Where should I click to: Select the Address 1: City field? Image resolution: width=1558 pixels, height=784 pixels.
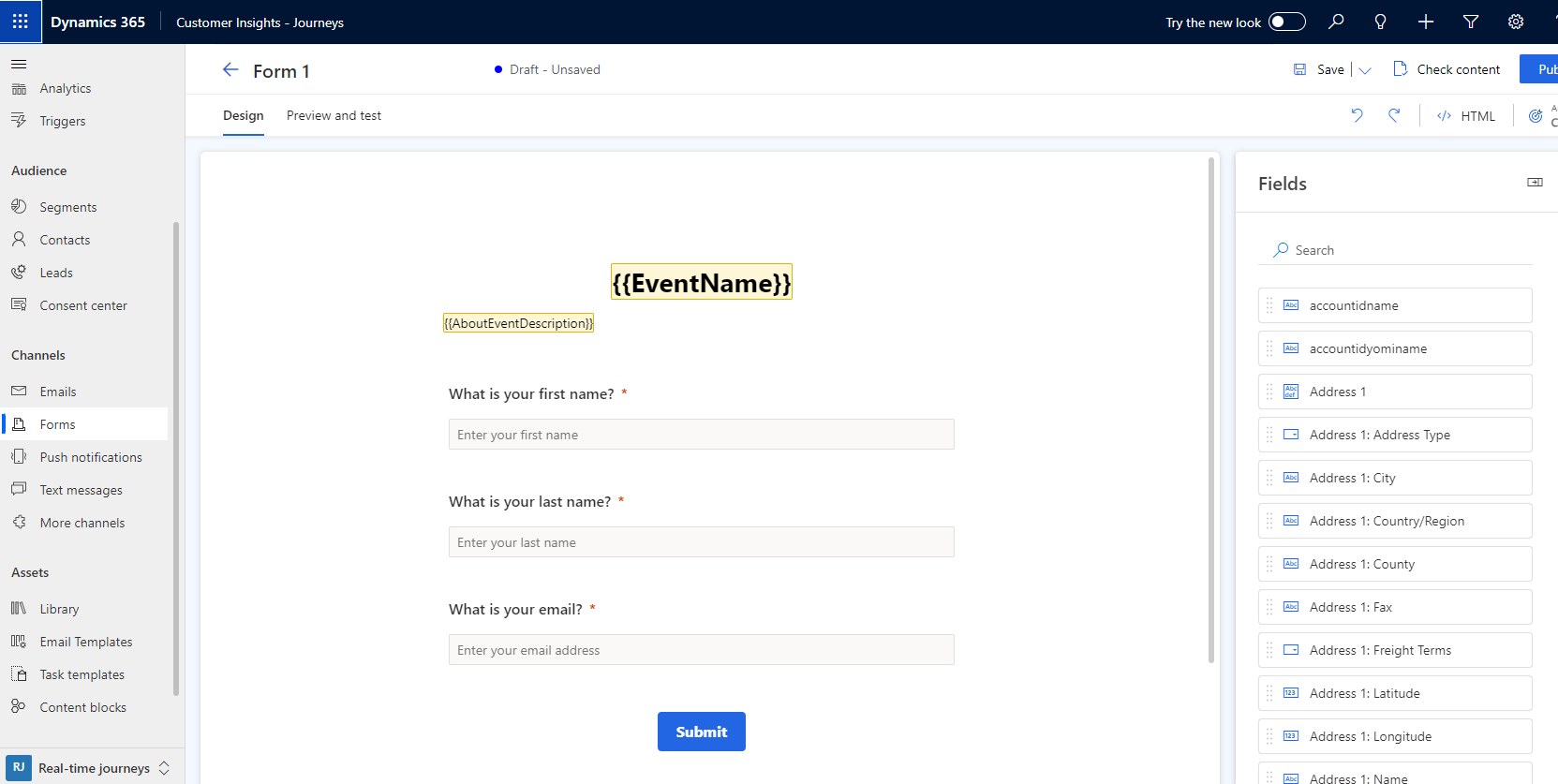[1394, 478]
